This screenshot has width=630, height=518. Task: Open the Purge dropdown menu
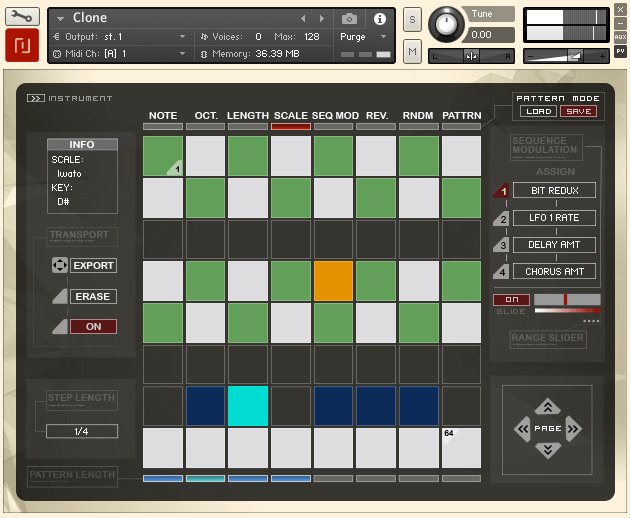[364, 36]
